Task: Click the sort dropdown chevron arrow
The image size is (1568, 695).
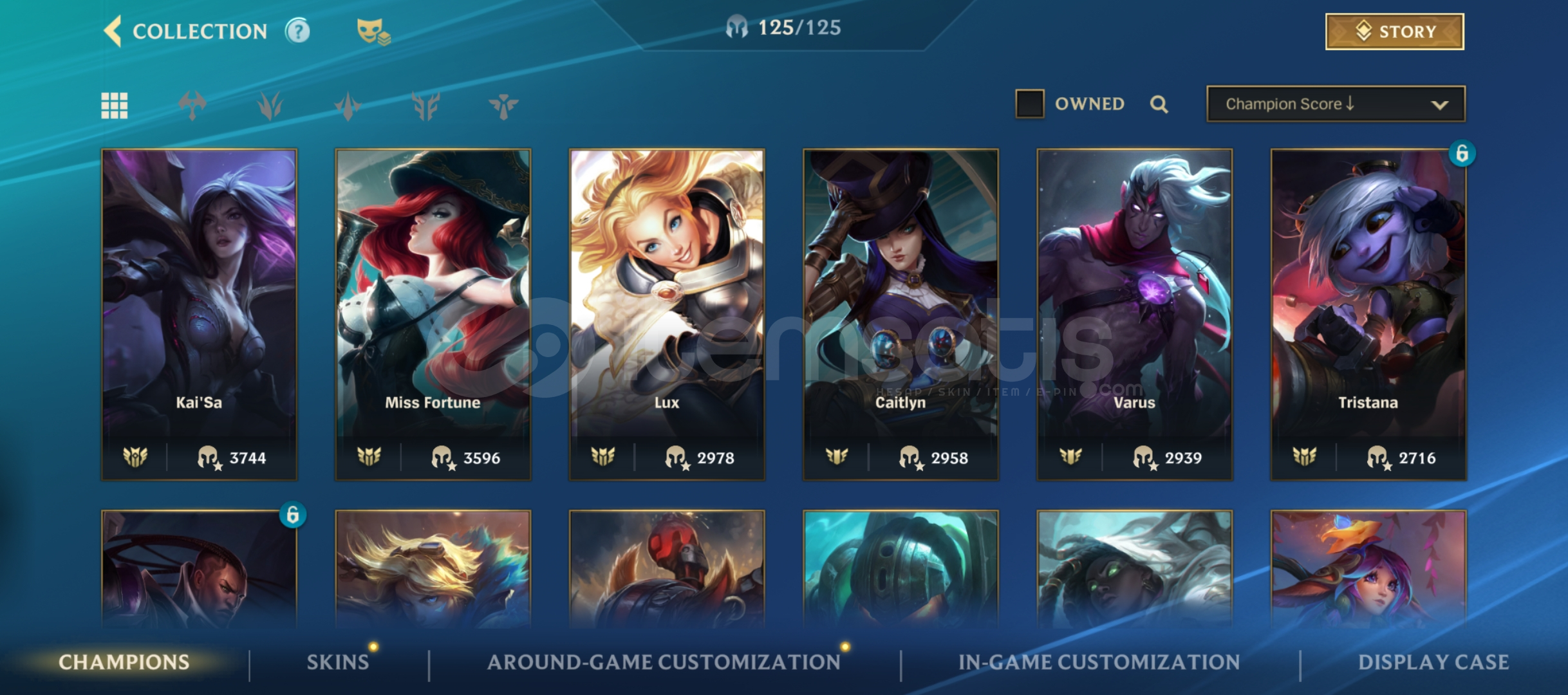Action: [1440, 105]
